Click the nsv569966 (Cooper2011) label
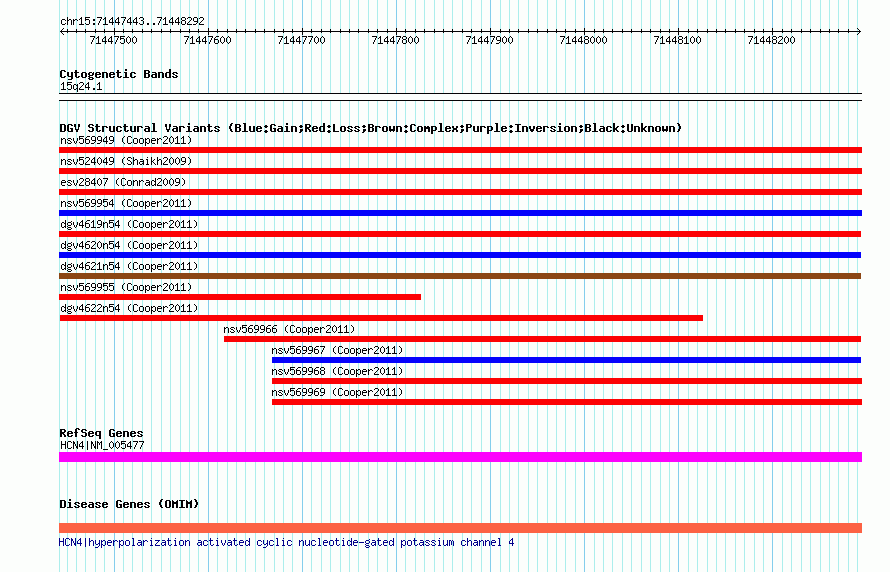This screenshot has height=572, width=890. (x=289, y=329)
